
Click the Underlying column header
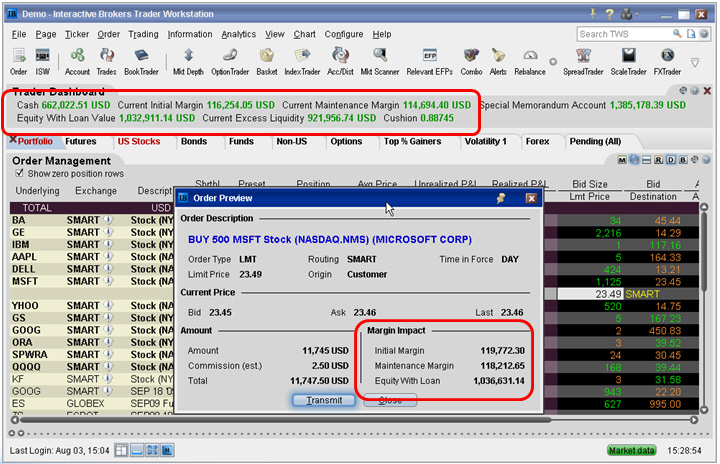click(x=38, y=191)
